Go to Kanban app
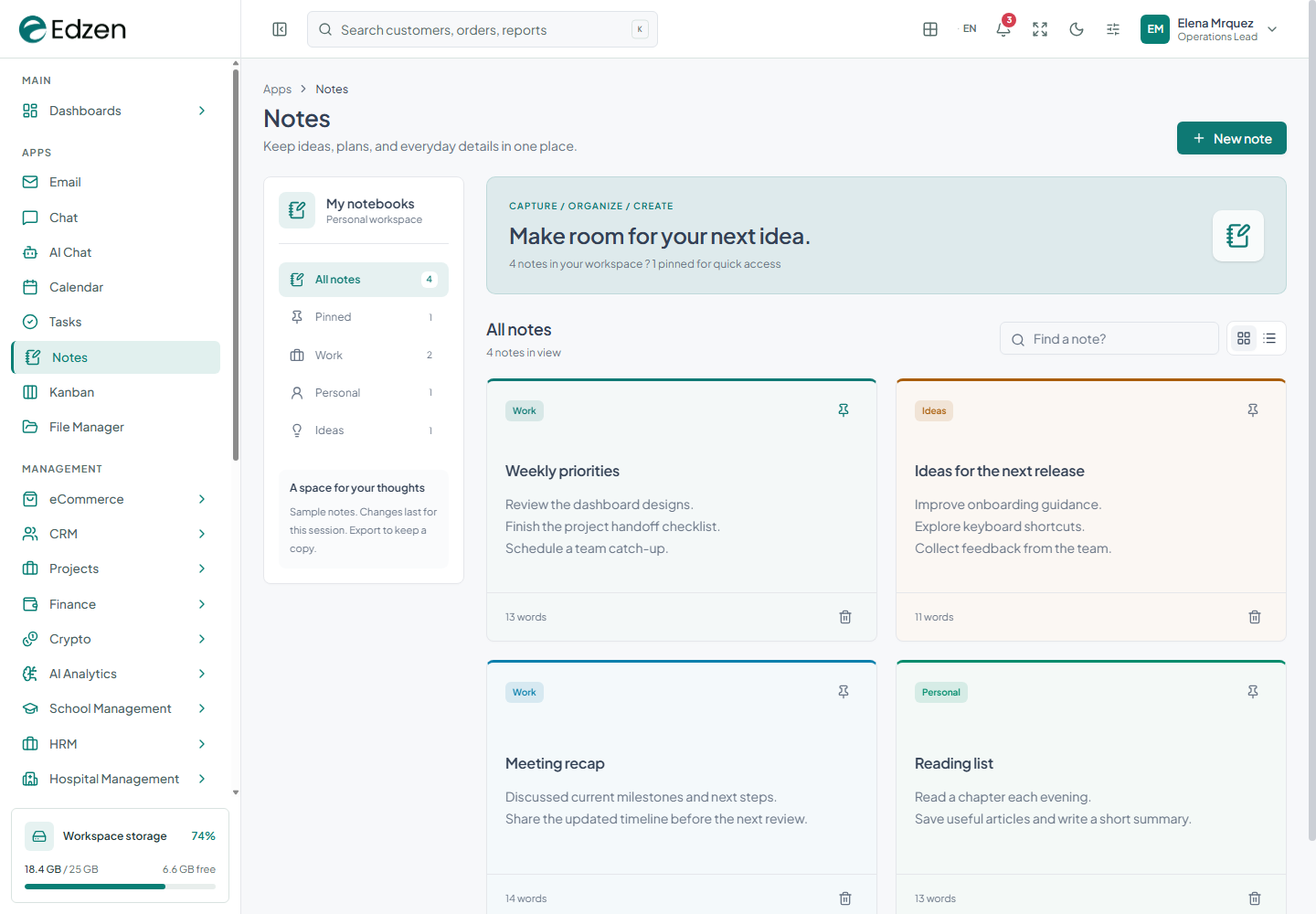 [x=115, y=392]
